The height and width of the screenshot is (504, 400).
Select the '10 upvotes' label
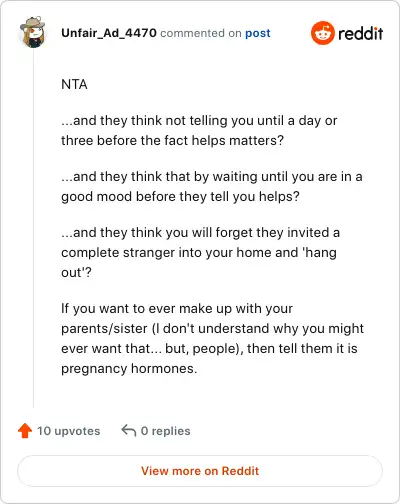[68, 431]
